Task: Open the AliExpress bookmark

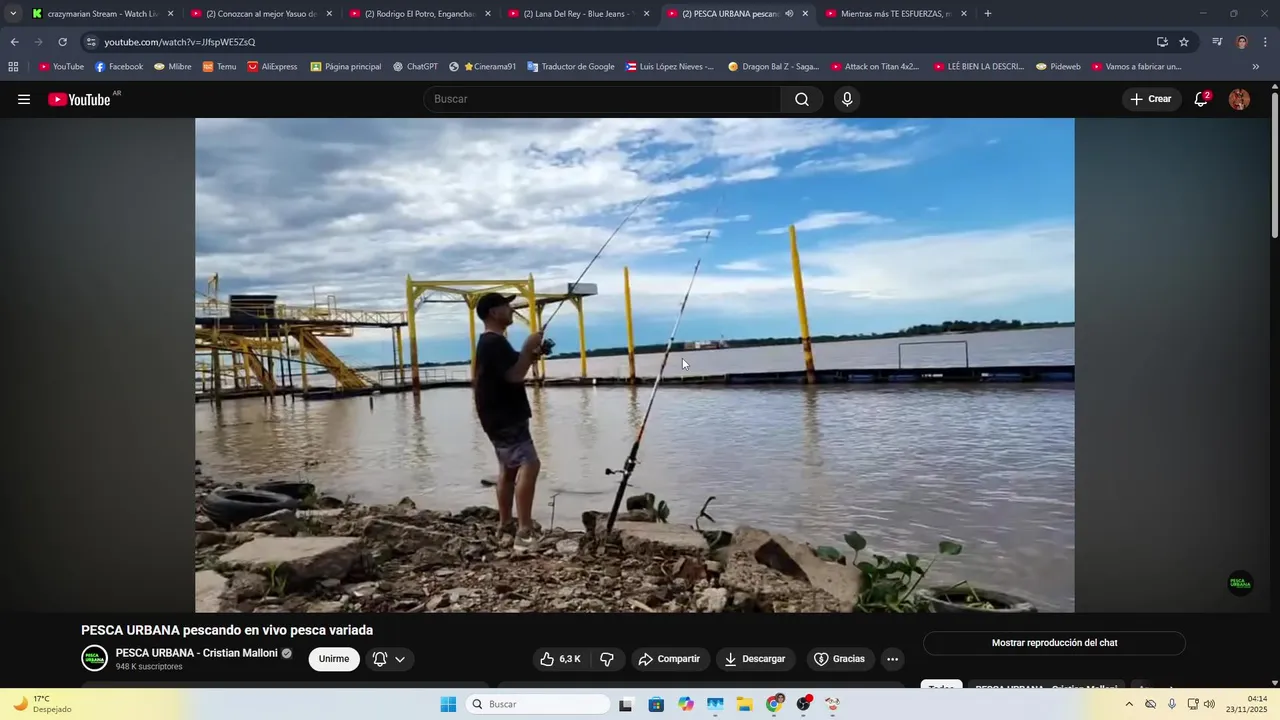Action: (x=273, y=67)
